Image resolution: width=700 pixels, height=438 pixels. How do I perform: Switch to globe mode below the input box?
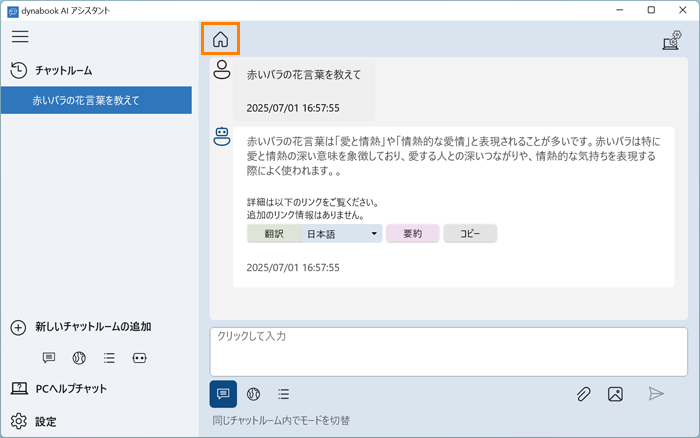pyautogui.click(x=254, y=394)
